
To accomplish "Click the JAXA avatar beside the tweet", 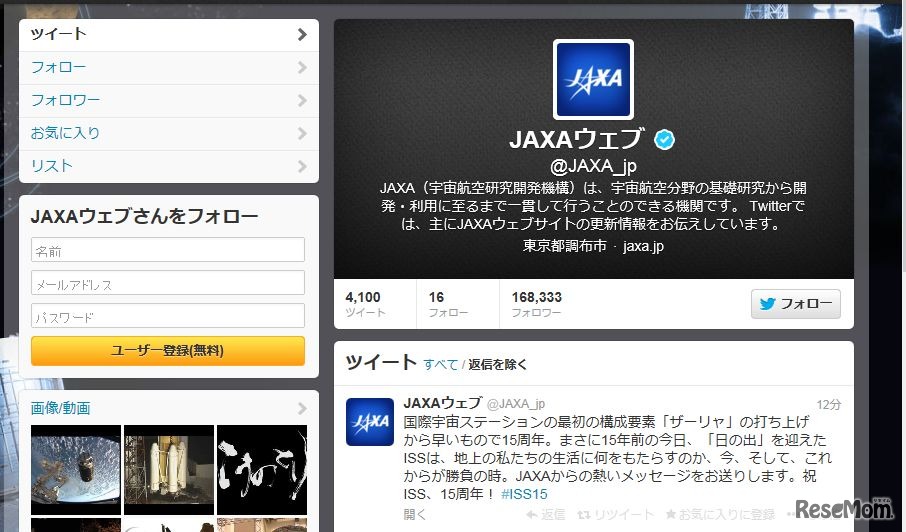I will pyautogui.click(x=370, y=422).
